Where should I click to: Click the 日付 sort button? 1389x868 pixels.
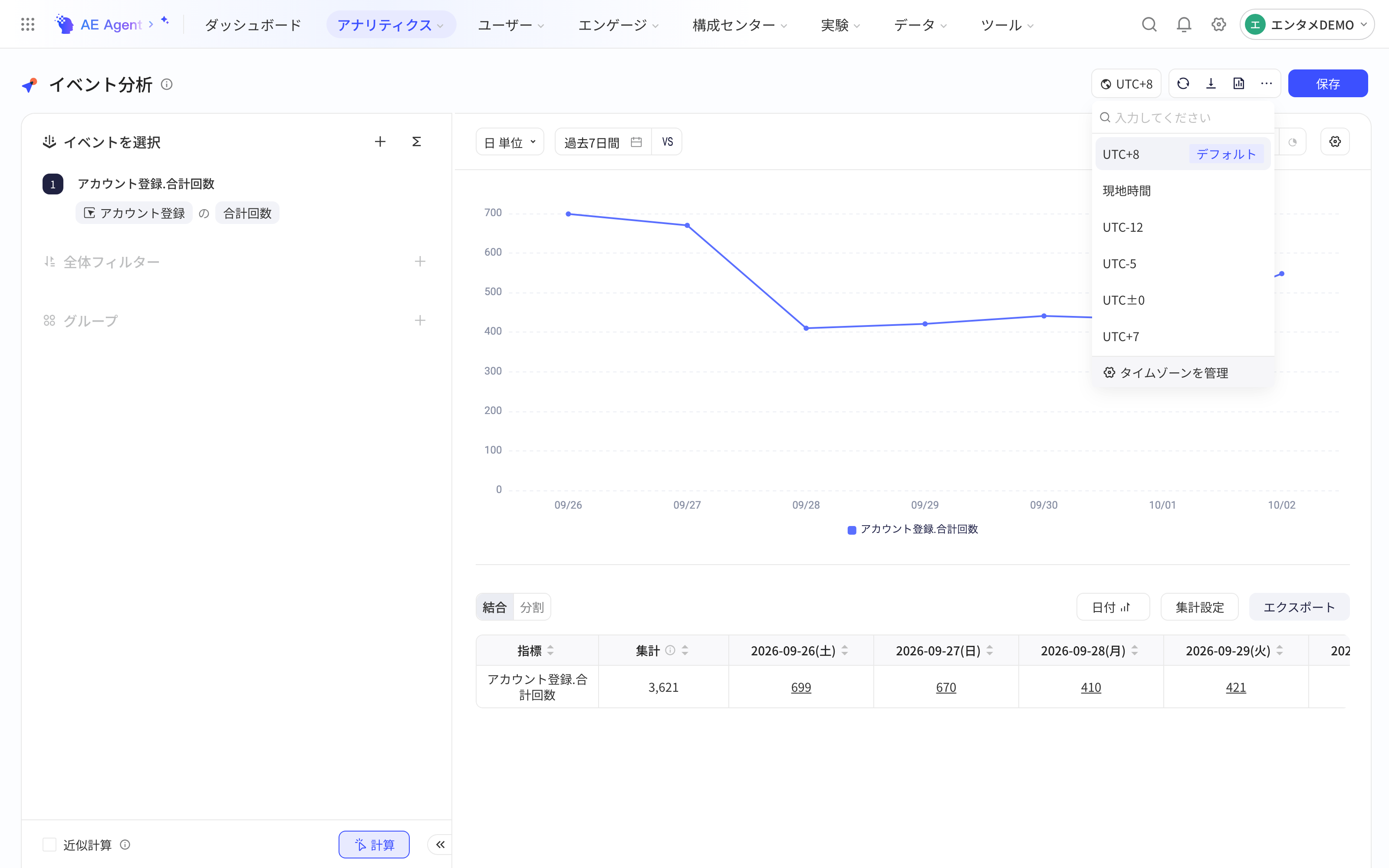click(1113, 607)
